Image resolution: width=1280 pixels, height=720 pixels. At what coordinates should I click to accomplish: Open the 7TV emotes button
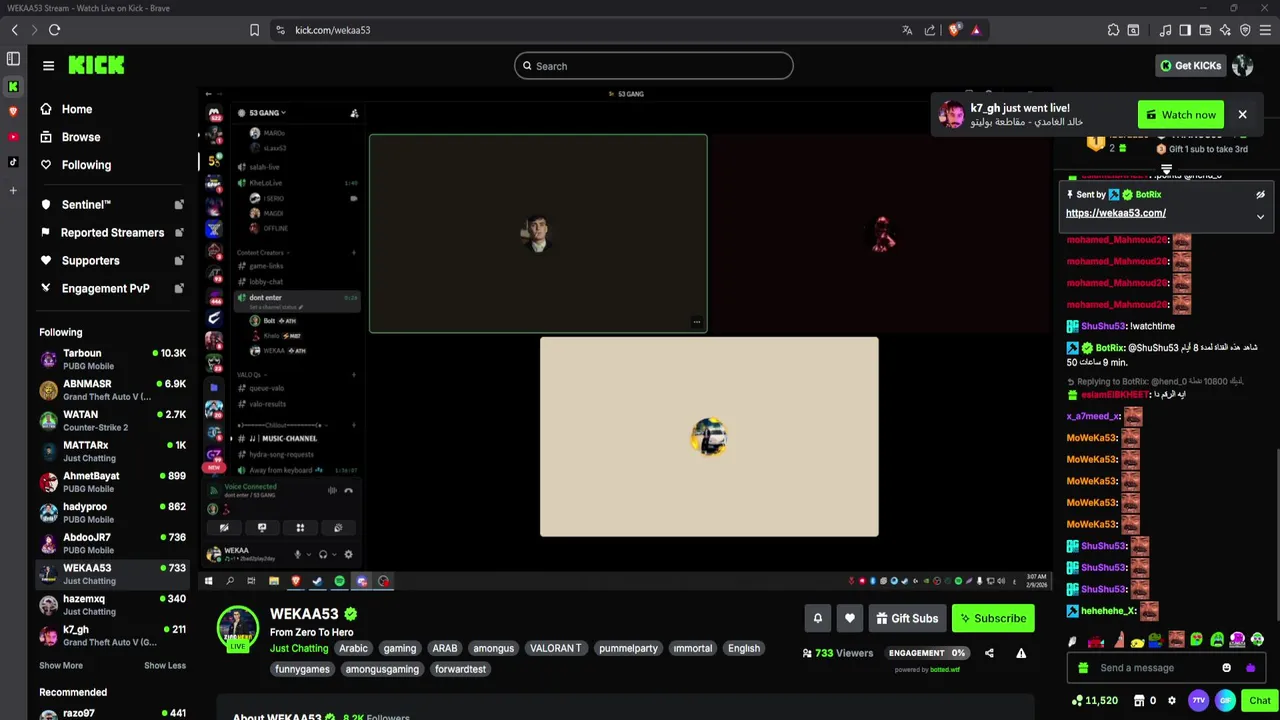coord(1198,701)
